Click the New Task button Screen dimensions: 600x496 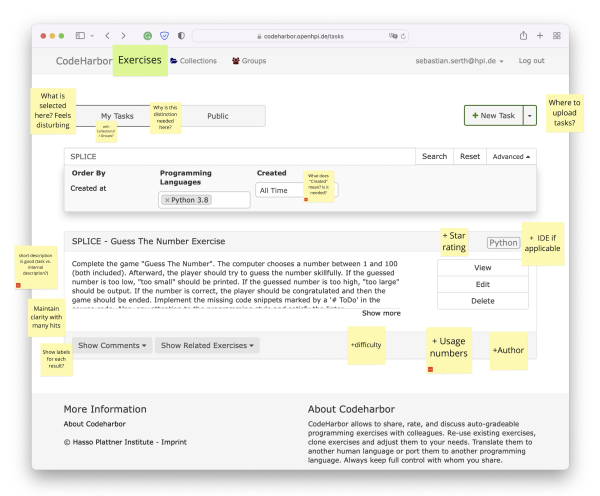(x=494, y=116)
